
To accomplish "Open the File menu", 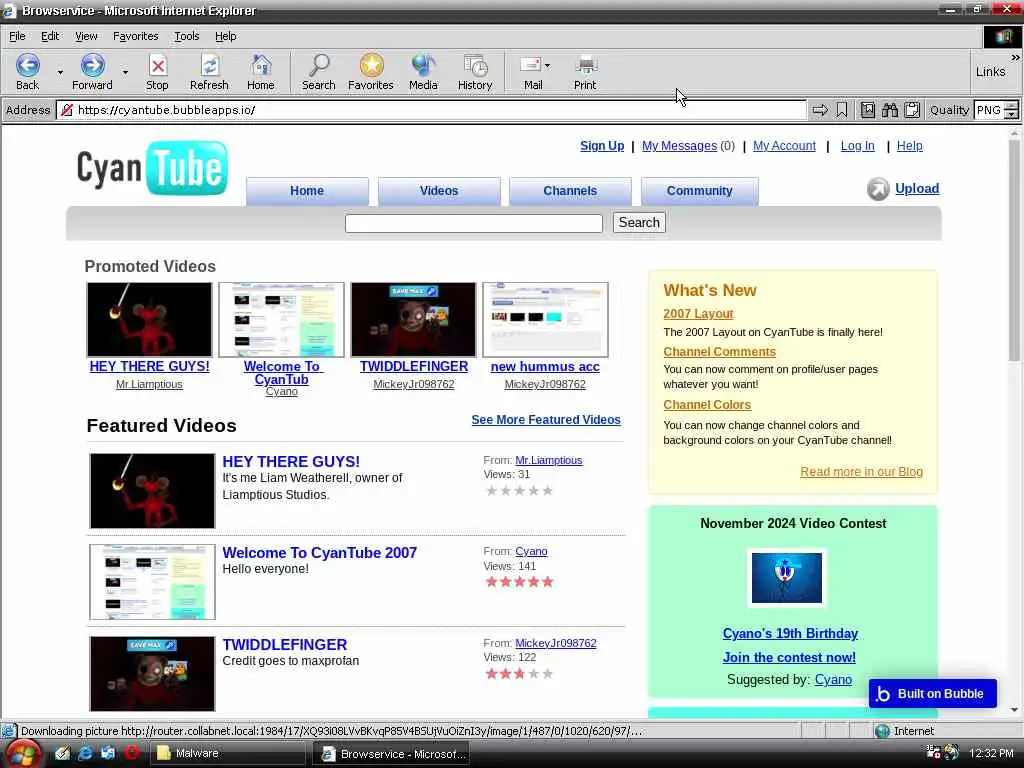I will [x=17, y=37].
